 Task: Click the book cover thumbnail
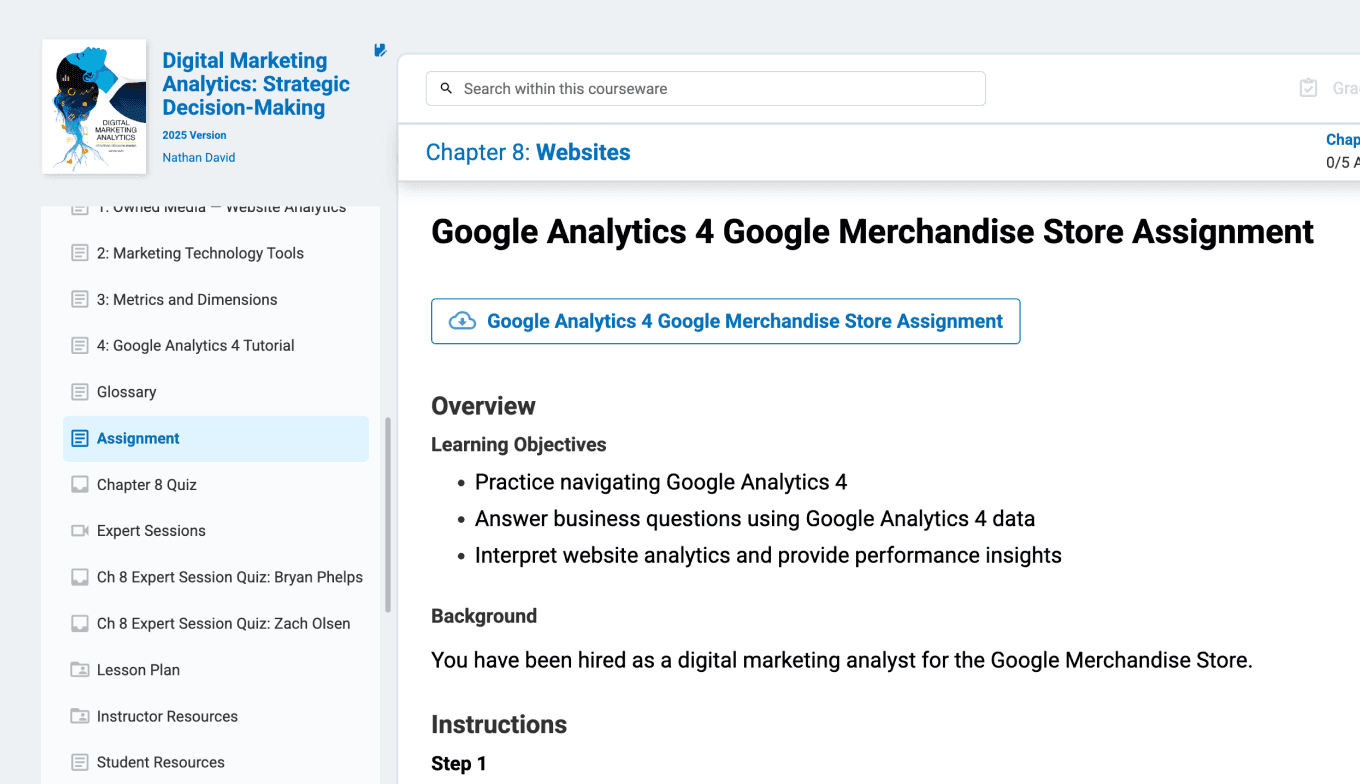(x=94, y=107)
